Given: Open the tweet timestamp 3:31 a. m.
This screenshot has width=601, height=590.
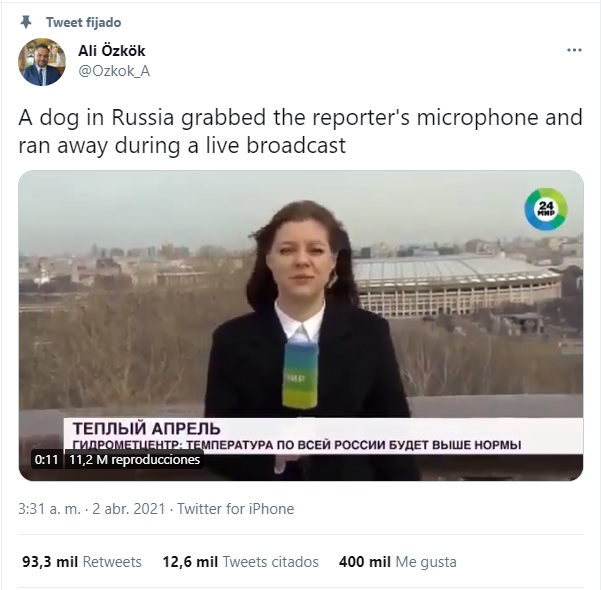Looking at the screenshot, I should coord(49,509).
